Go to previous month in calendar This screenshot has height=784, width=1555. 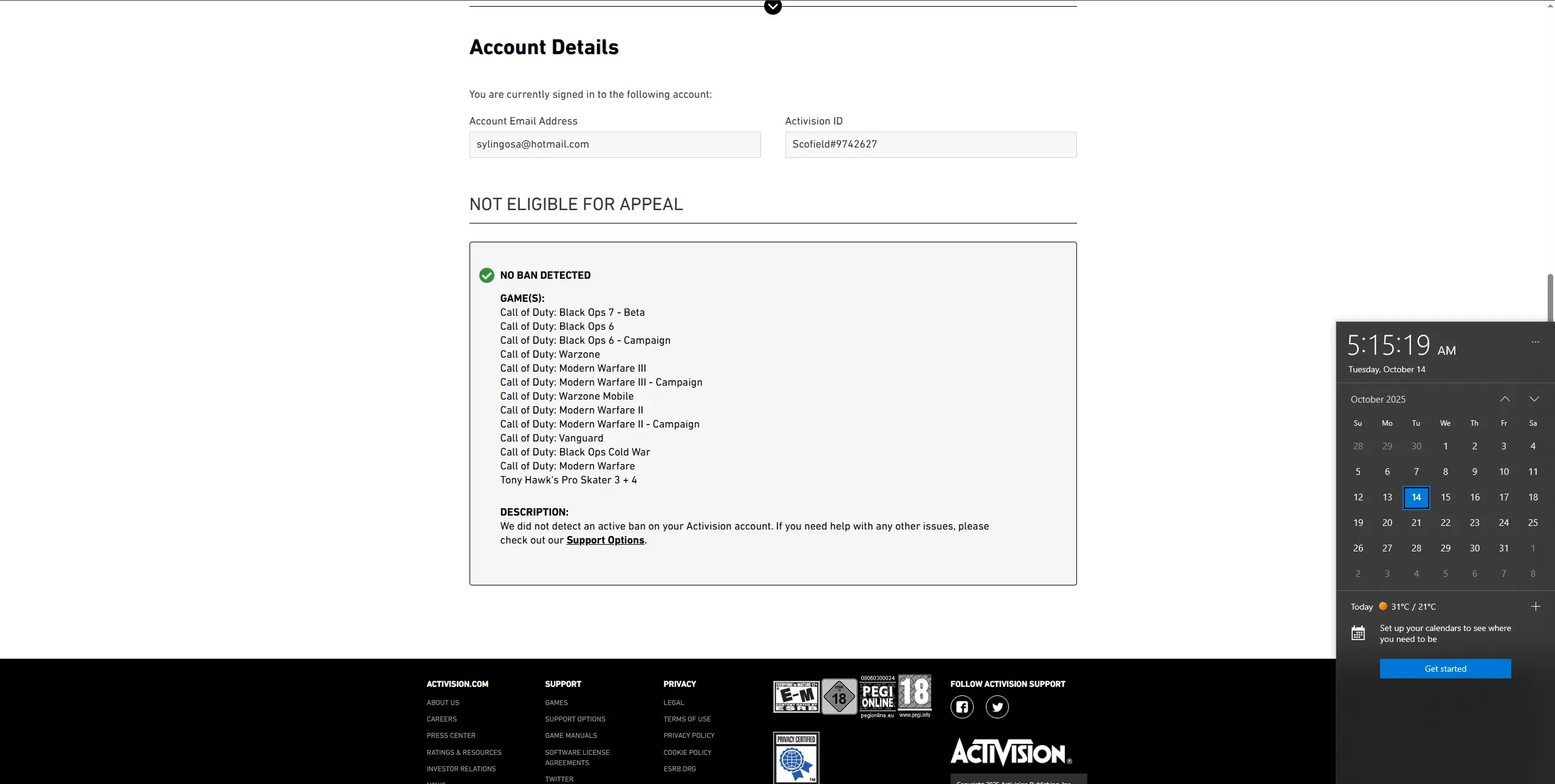(1505, 399)
